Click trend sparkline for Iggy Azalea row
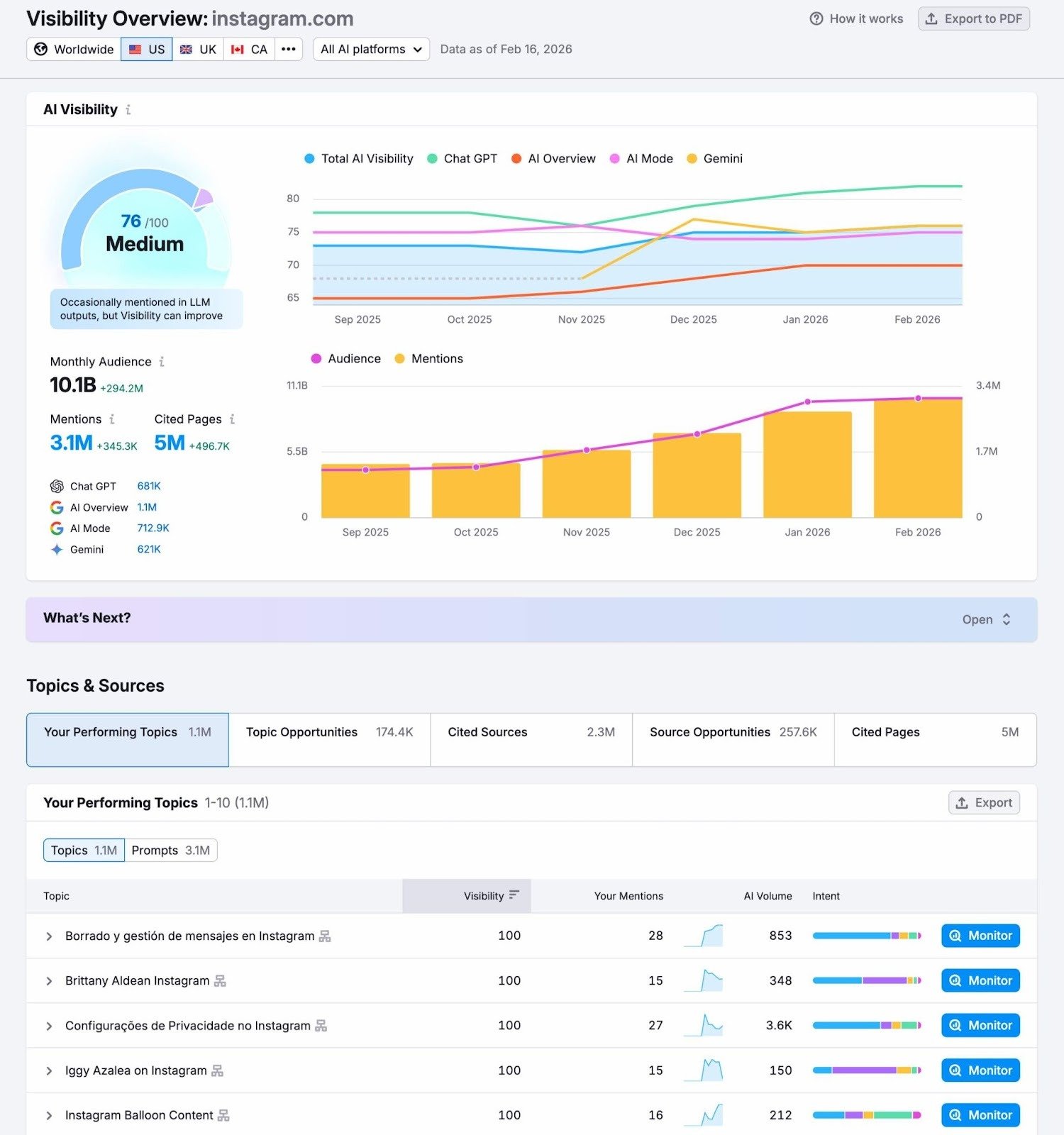The width and height of the screenshot is (1064, 1135). coord(703,1070)
